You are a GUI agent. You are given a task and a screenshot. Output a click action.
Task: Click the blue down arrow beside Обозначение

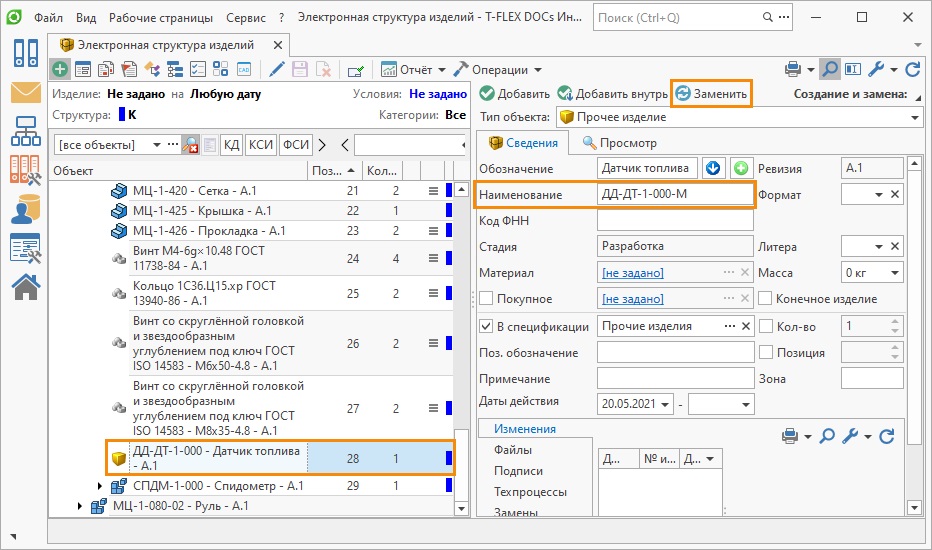(x=713, y=168)
